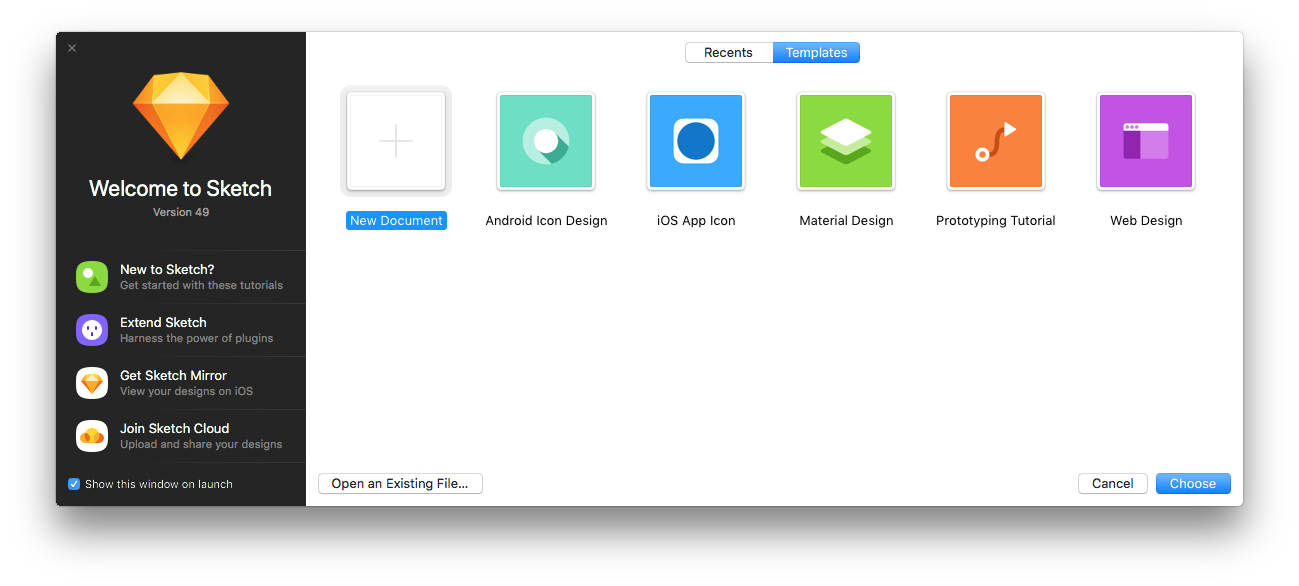Click the 'Web Design' label
This screenshot has height=586, width=1299.
[1146, 221]
